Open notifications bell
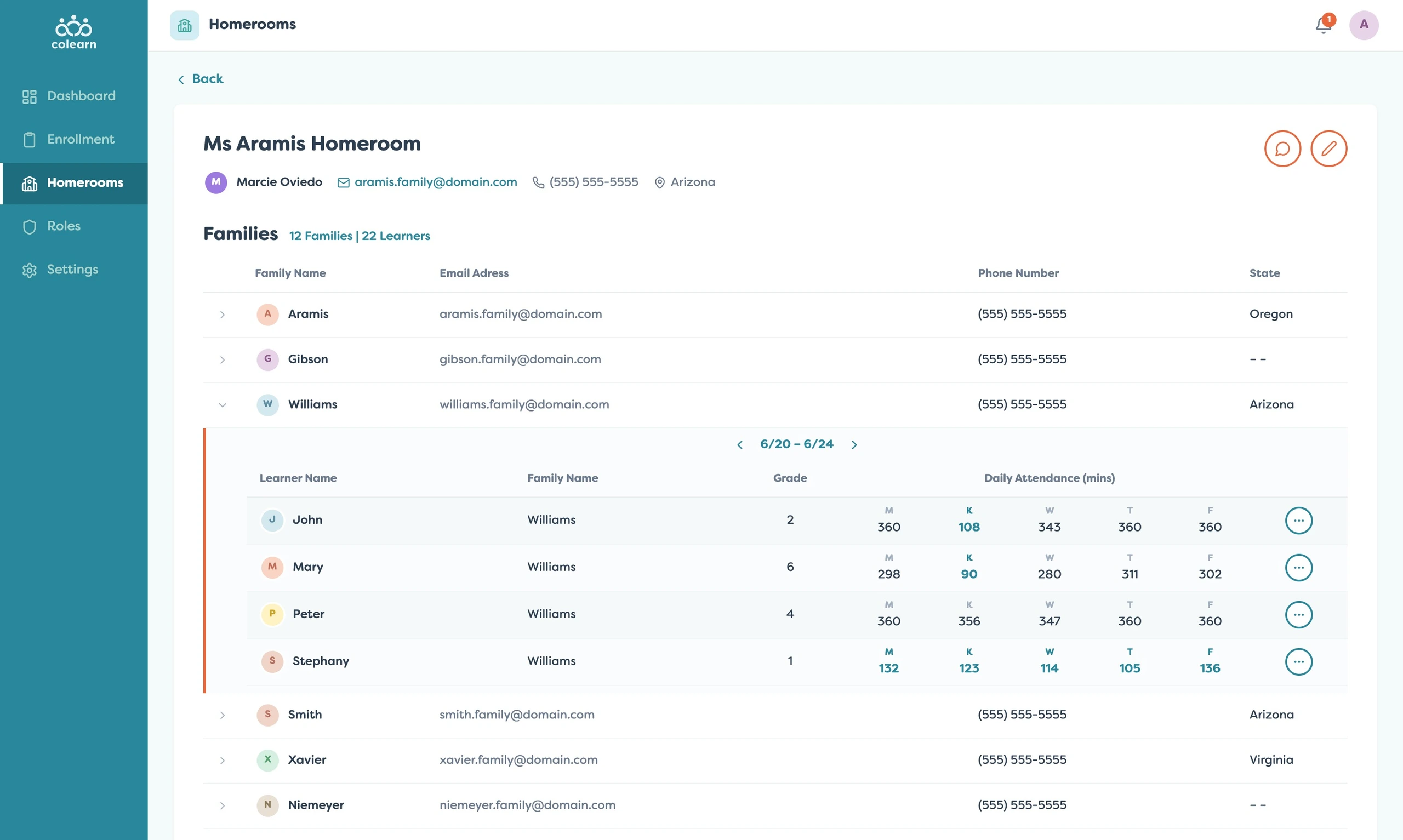 point(1323,25)
